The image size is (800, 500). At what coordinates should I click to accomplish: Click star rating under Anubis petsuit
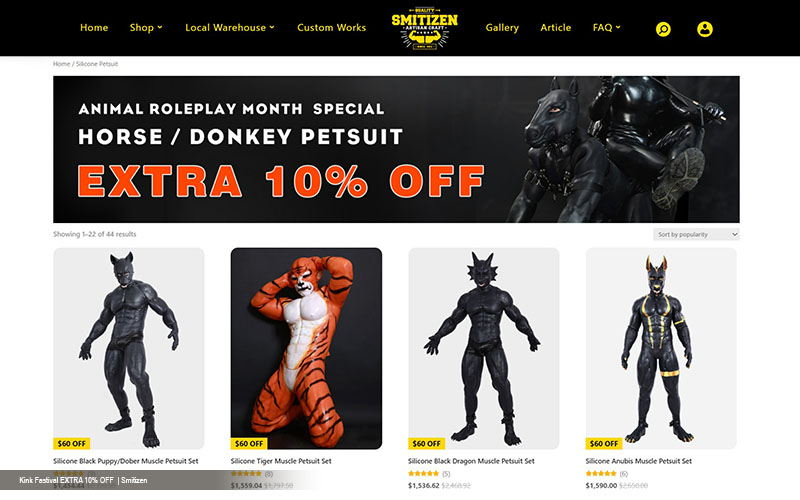click(601, 473)
